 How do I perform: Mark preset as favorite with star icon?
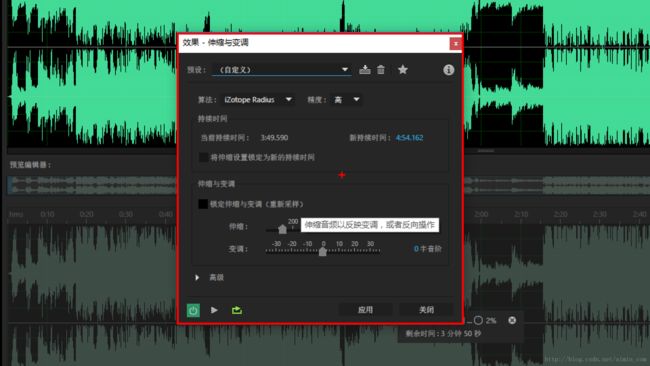tap(403, 70)
